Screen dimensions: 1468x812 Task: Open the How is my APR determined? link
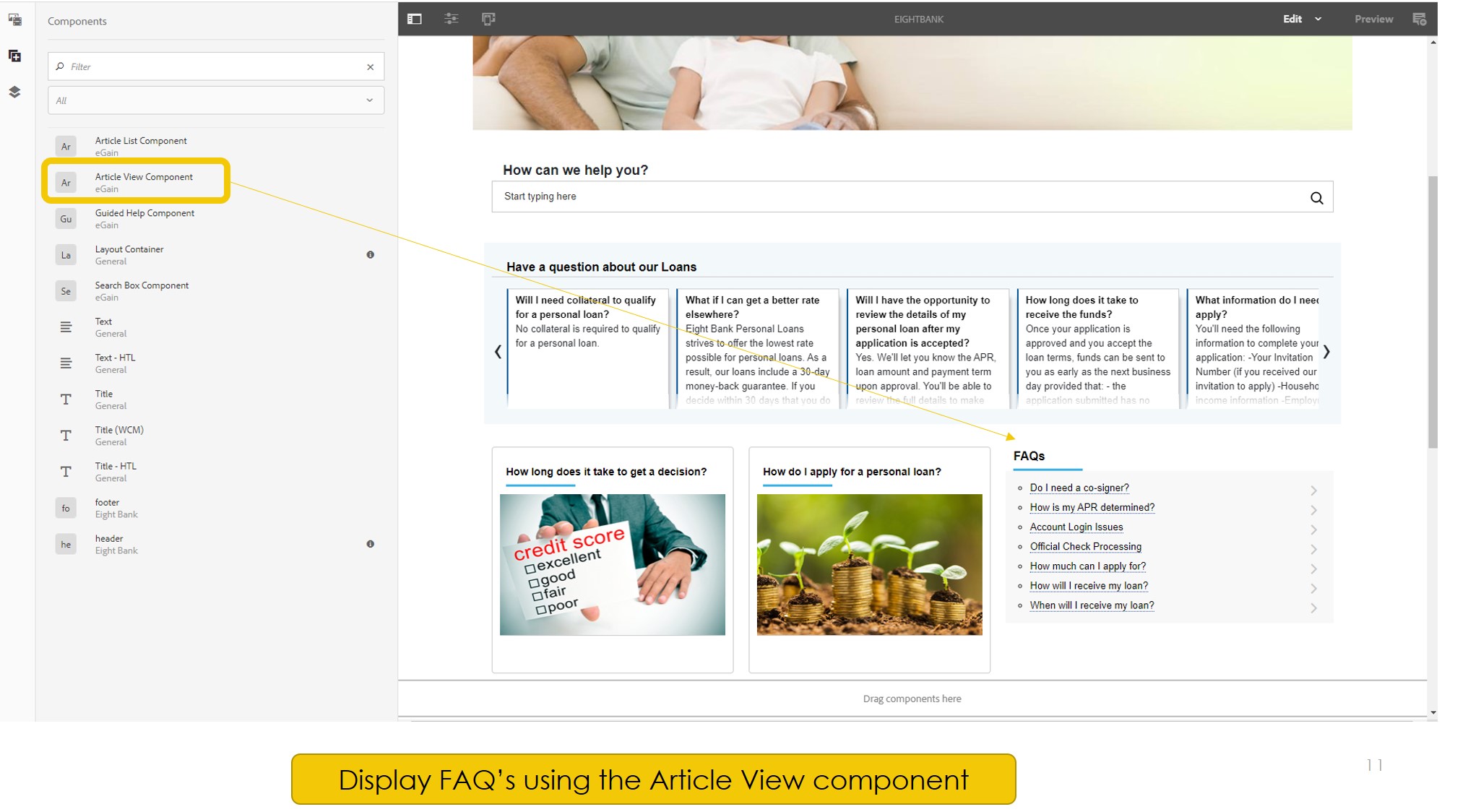[x=1092, y=508]
